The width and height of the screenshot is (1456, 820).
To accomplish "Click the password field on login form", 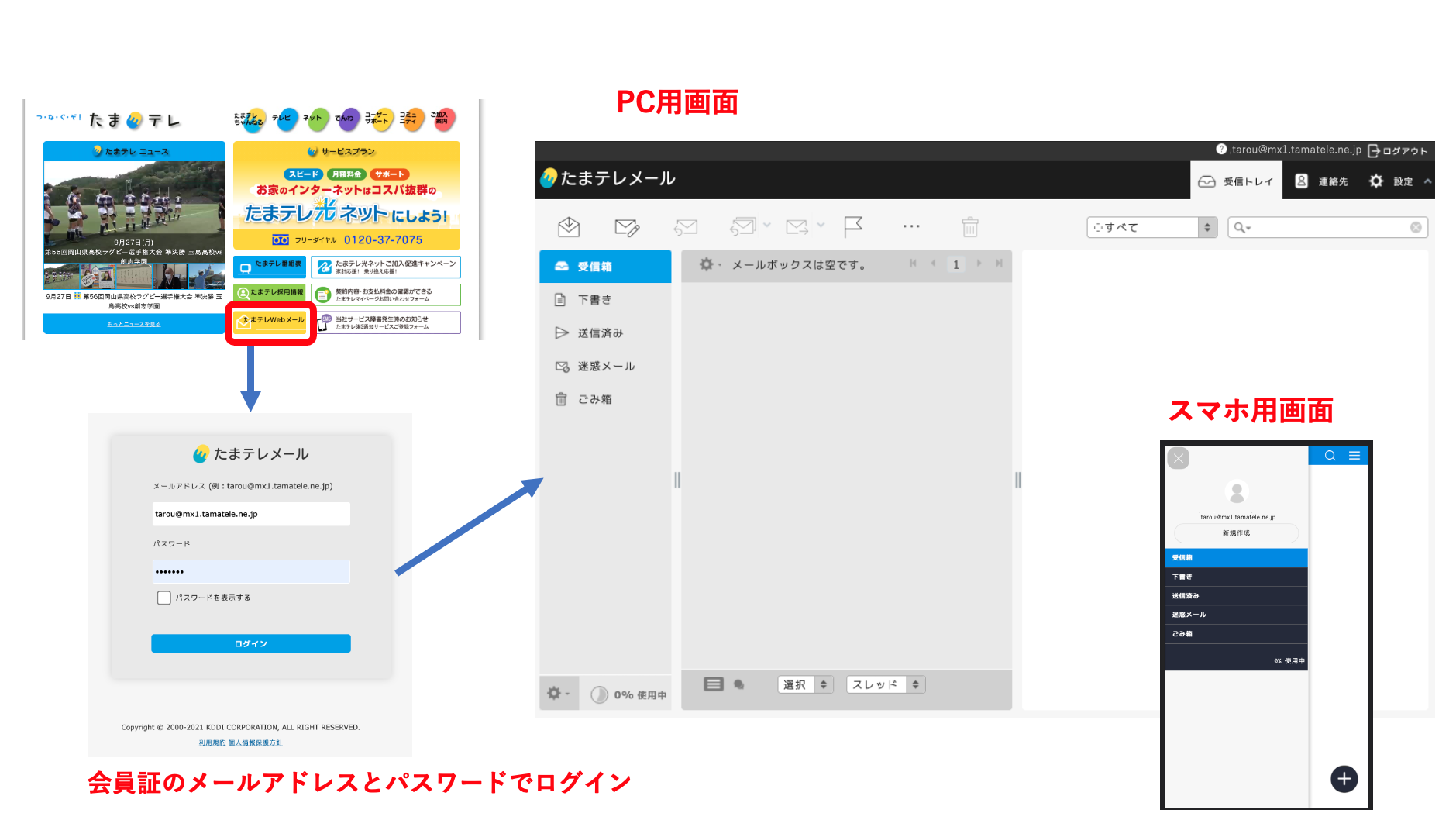I will [251, 571].
